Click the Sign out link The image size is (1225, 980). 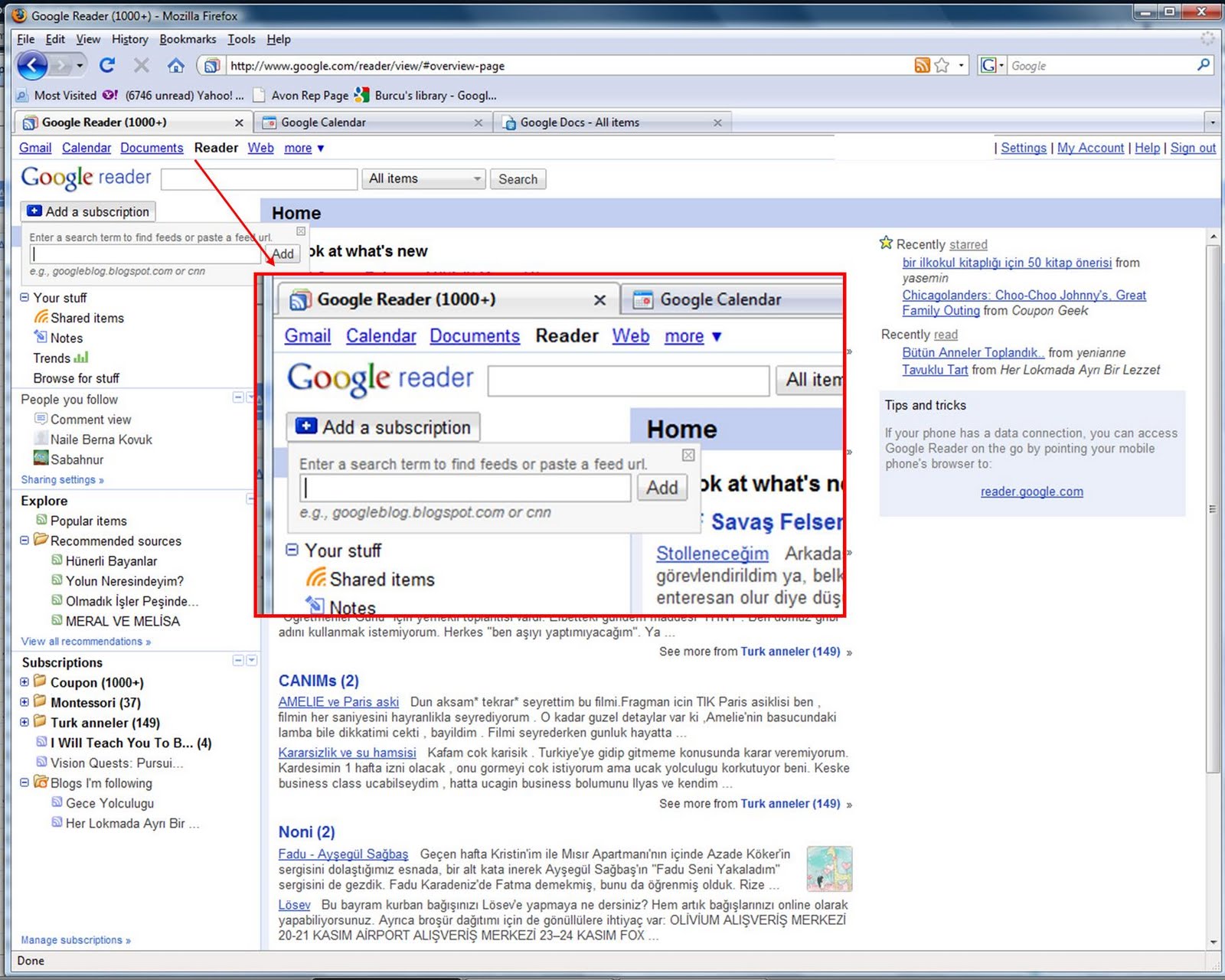(1193, 148)
